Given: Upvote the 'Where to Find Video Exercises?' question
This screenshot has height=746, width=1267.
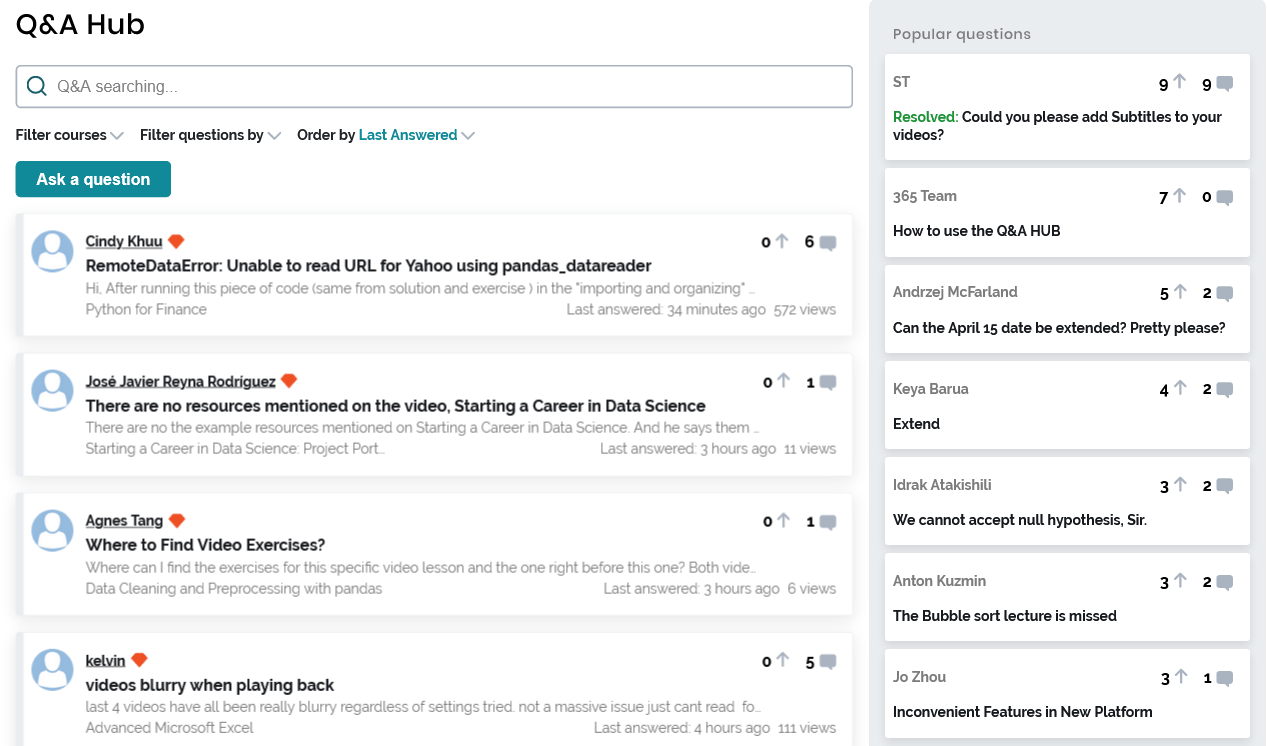Looking at the screenshot, I should click(783, 521).
